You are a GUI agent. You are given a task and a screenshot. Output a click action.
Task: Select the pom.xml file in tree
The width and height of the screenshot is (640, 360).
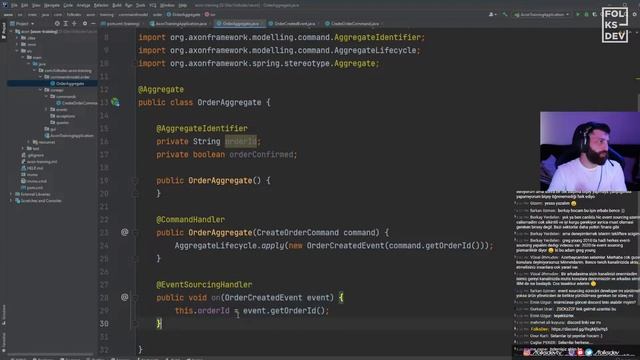pyautogui.click(x=32, y=188)
